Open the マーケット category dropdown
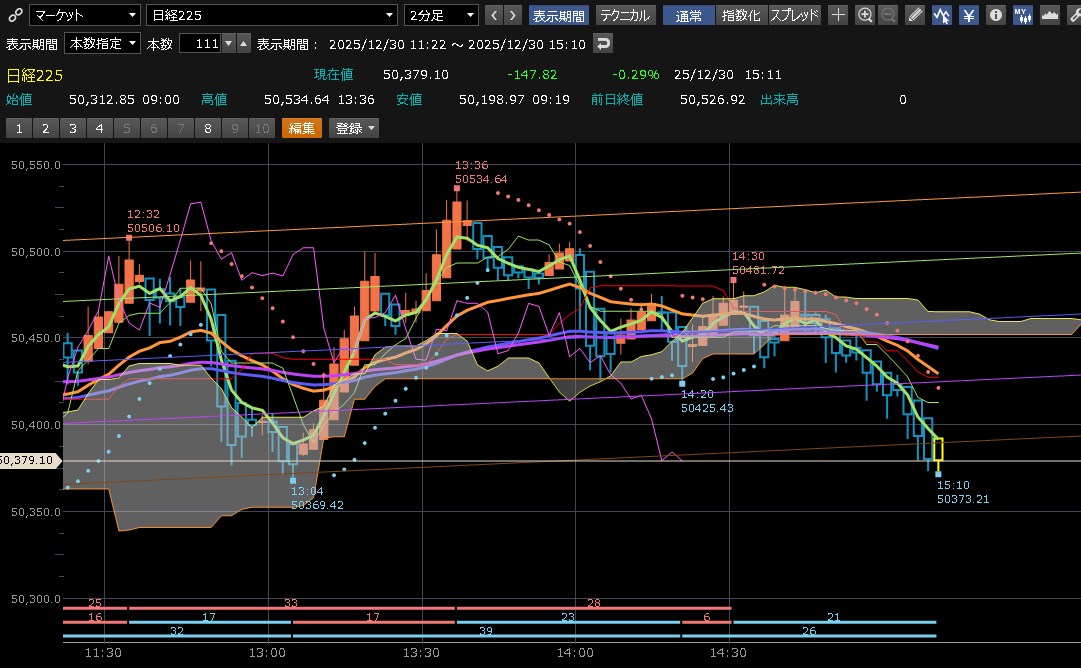The height and width of the screenshot is (668, 1081). (x=84, y=15)
